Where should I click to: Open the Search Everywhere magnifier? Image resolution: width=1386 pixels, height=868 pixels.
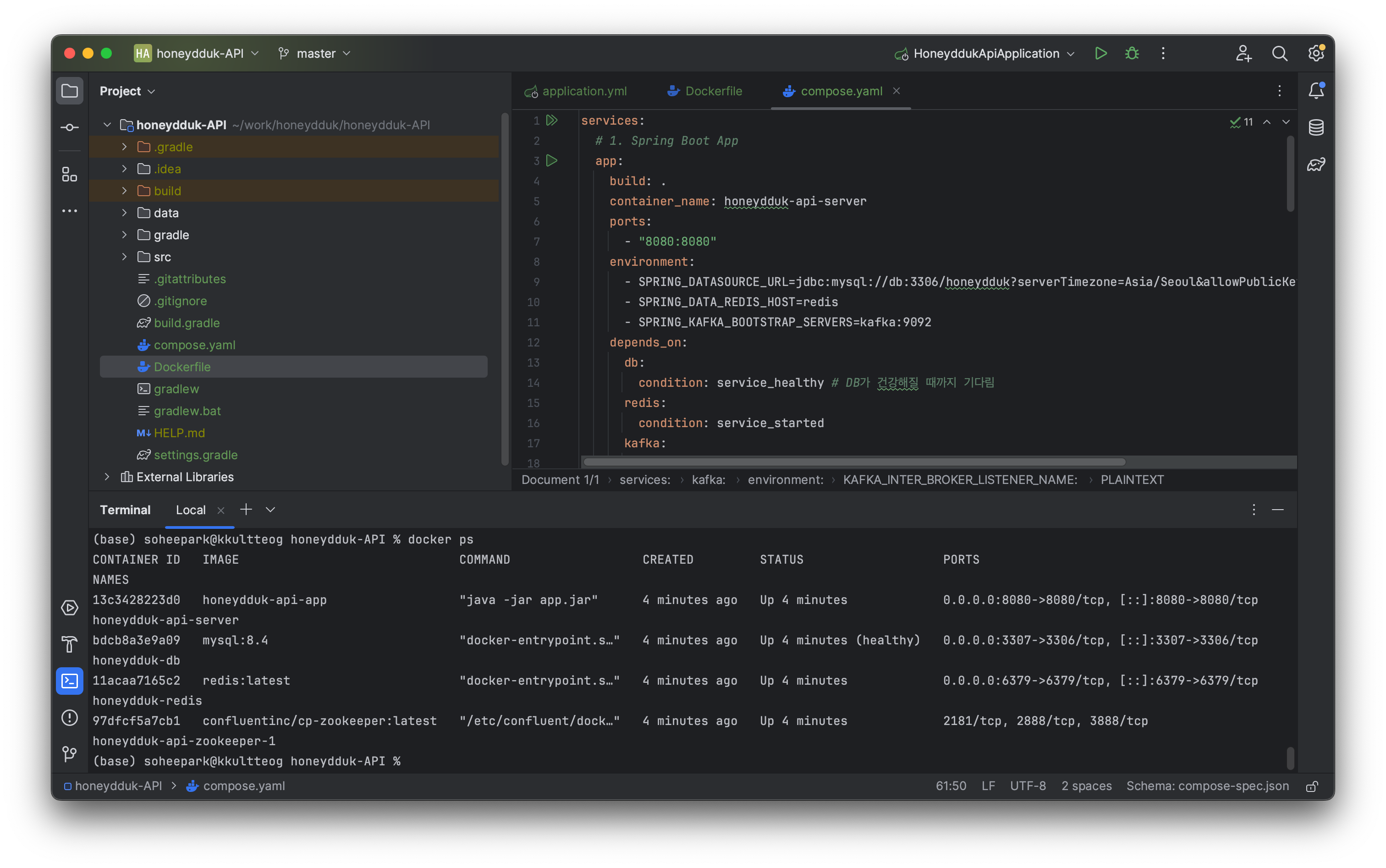1279,53
